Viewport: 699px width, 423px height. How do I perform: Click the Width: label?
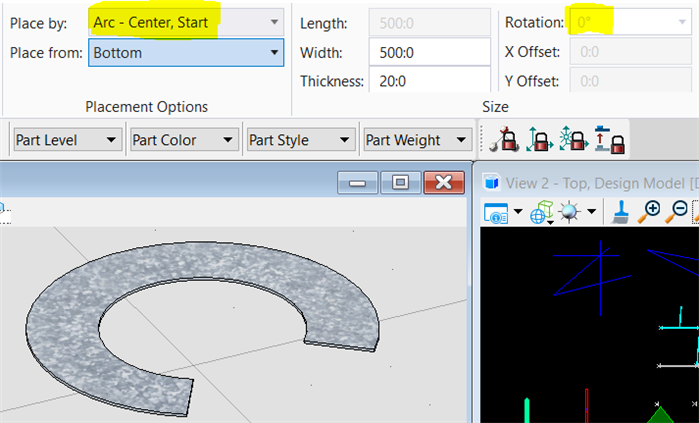(x=321, y=53)
